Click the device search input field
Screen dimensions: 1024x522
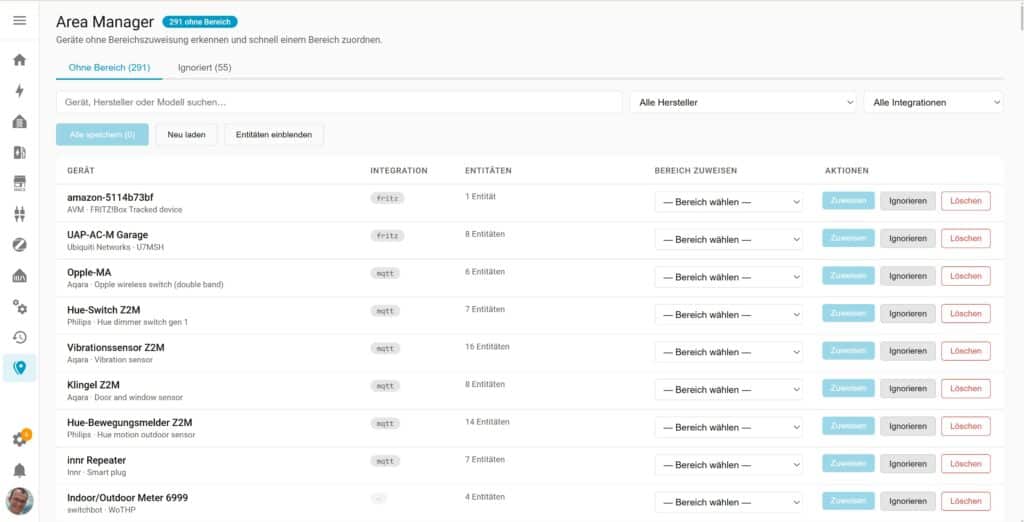point(339,103)
